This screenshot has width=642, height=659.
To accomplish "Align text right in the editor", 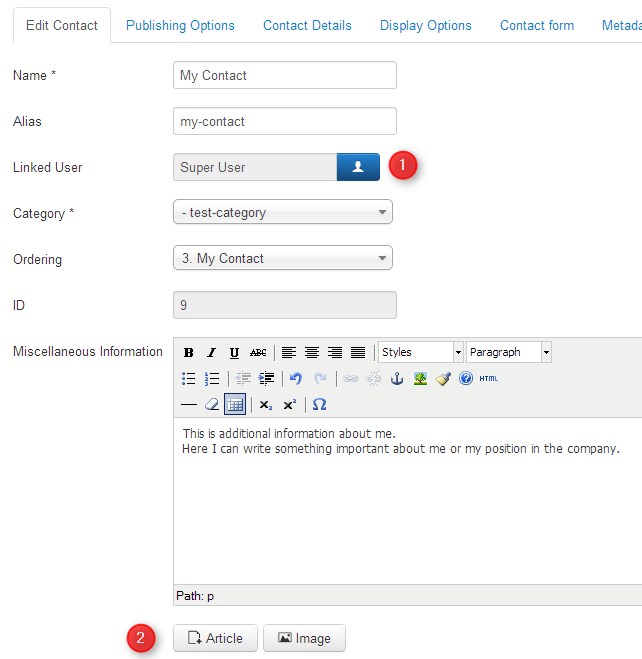I will pyautogui.click(x=335, y=352).
